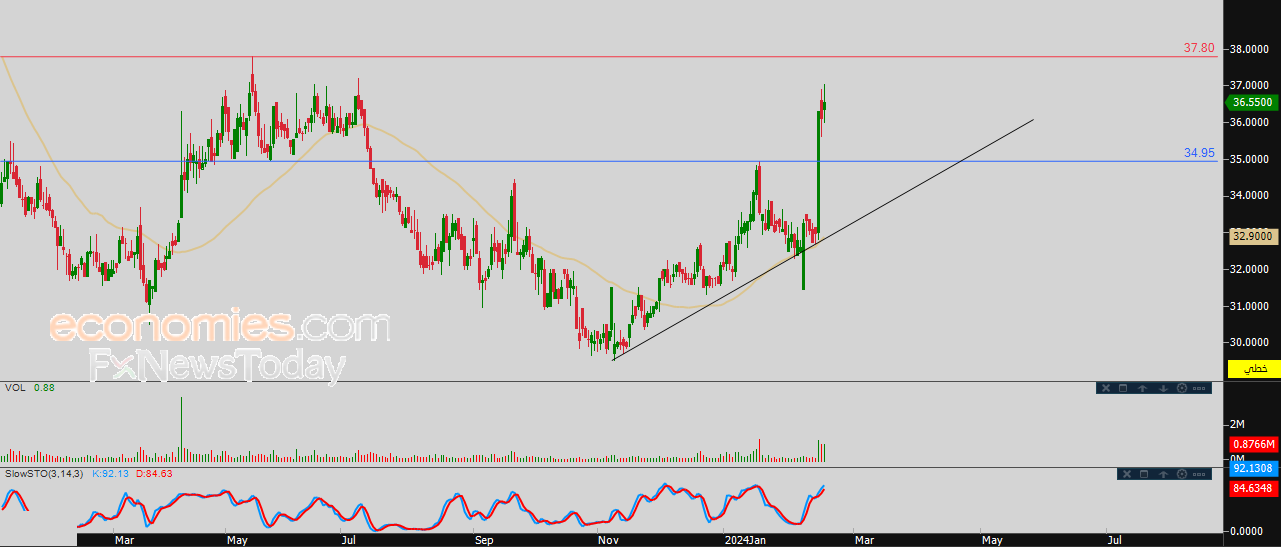This screenshot has height=547, width=1281.
Task: Click the 2024Jan date axis label
Action: point(746,540)
